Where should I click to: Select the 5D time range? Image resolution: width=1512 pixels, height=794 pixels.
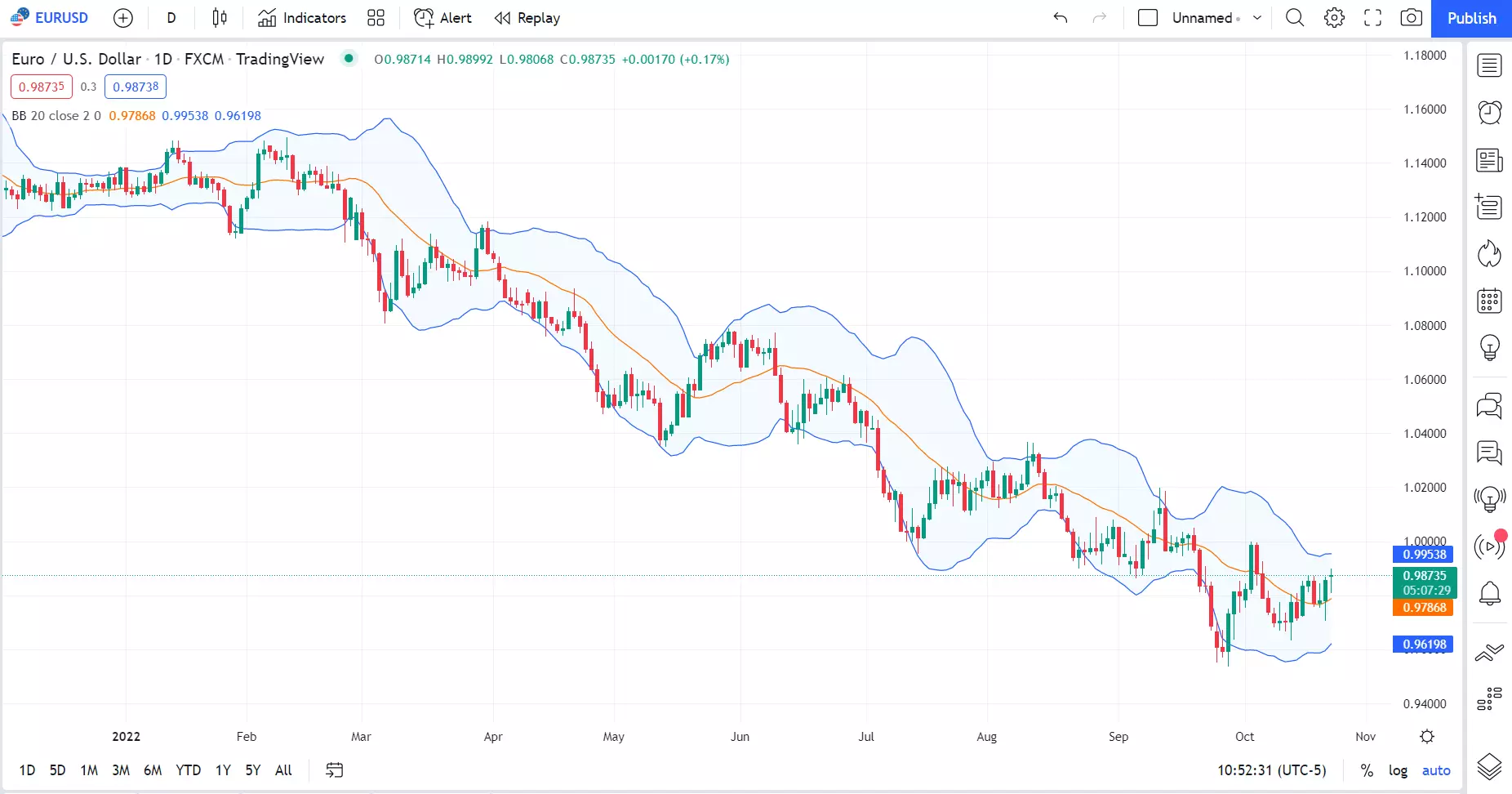pos(57,770)
